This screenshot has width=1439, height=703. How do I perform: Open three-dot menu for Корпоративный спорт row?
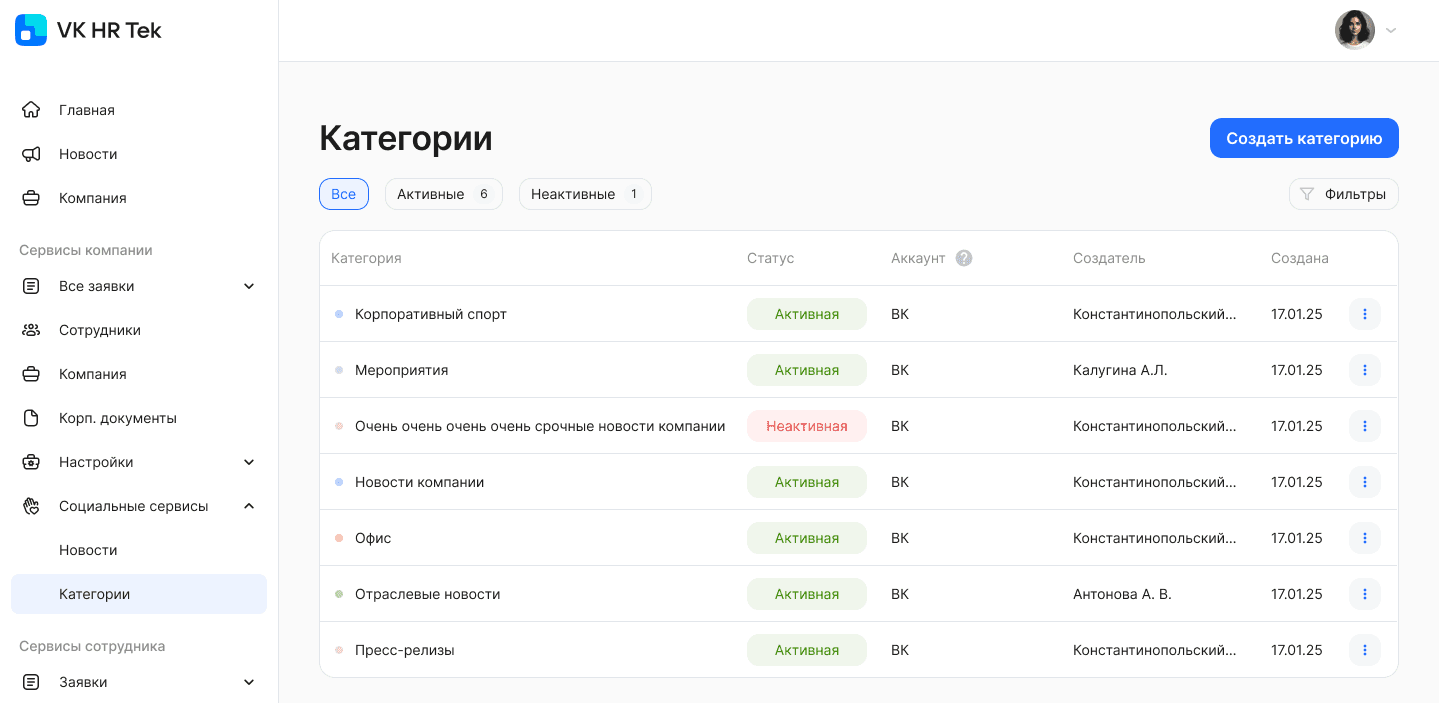[1364, 314]
